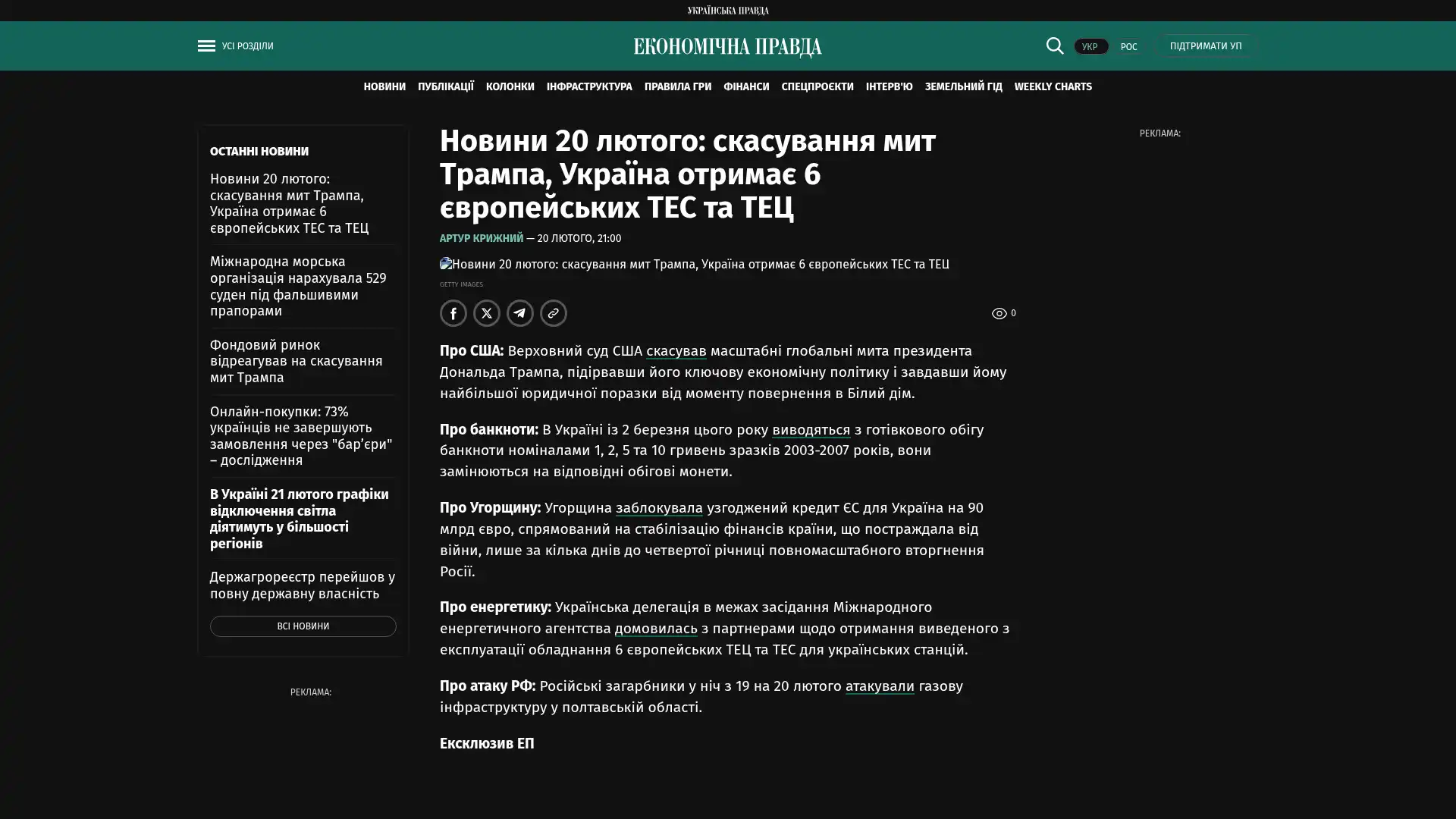1456x819 pixels.
Task: Open the hamburger menu for all sections
Action: [206, 46]
